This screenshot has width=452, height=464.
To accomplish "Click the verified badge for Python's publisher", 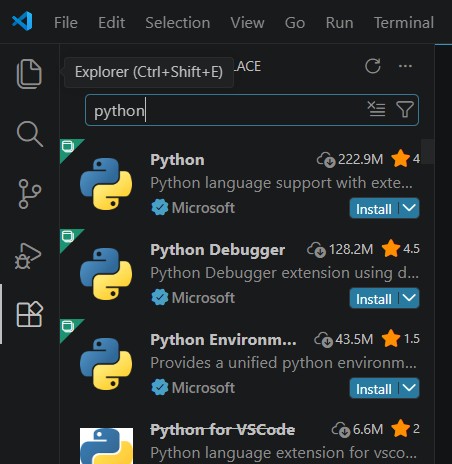I will pyautogui.click(x=160, y=208).
